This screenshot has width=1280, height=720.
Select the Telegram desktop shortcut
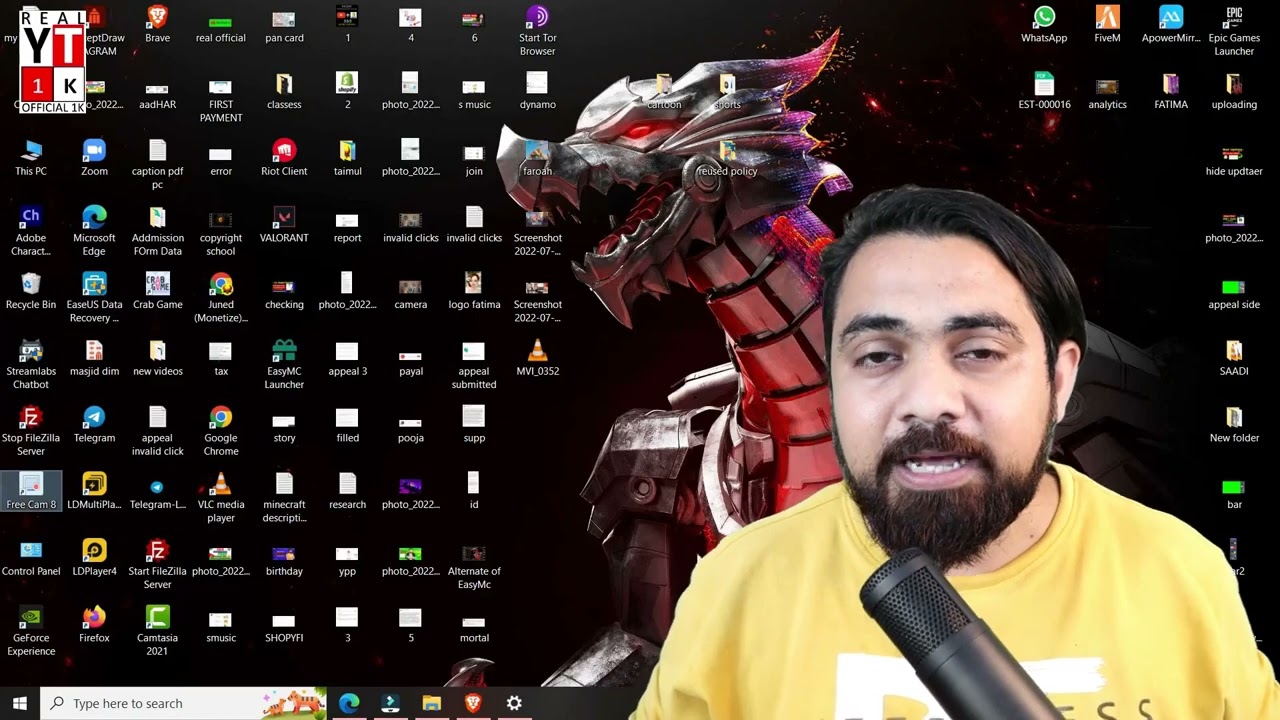94,425
